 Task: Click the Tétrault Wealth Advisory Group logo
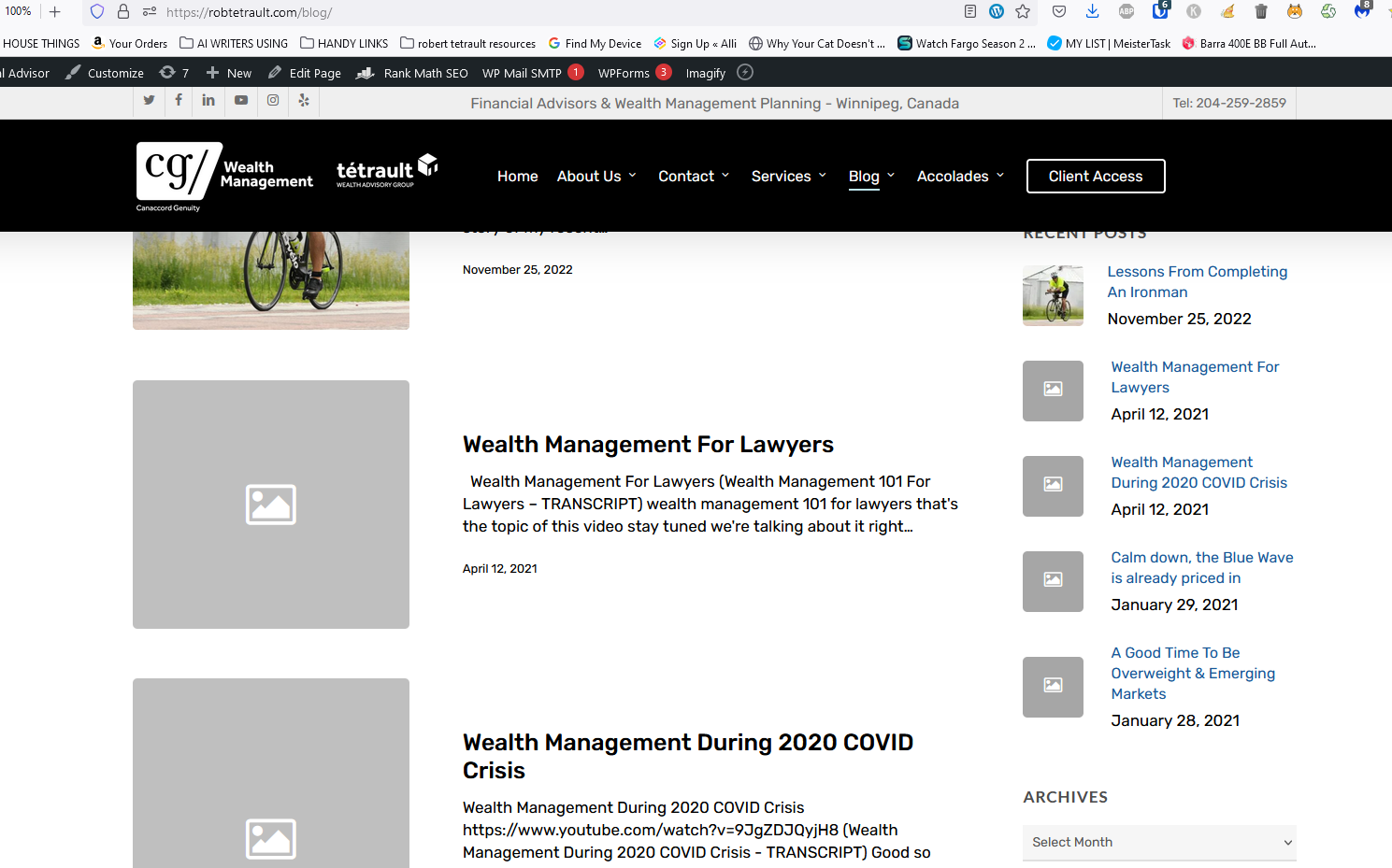pos(387,171)
